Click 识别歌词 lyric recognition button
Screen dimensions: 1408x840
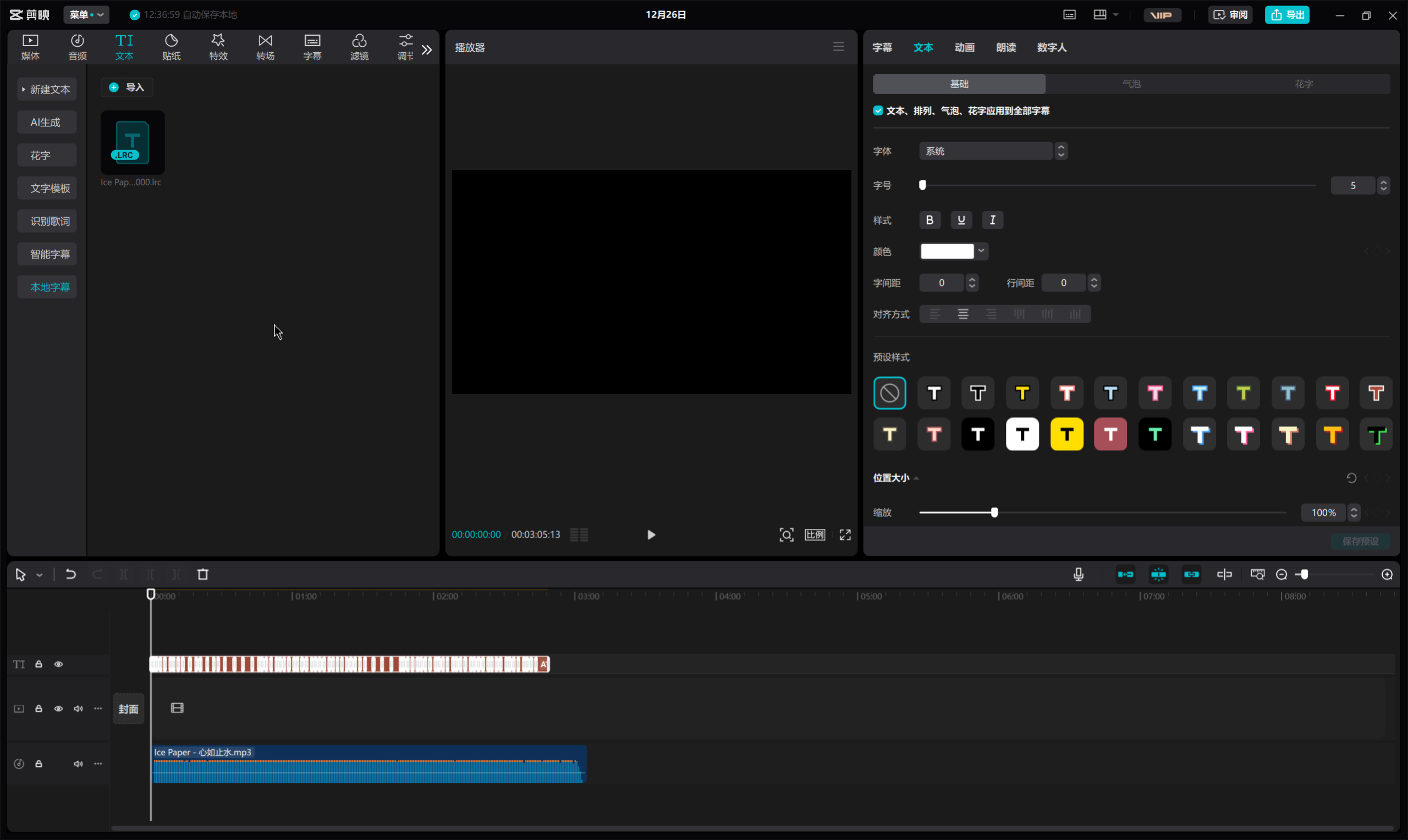50,222
